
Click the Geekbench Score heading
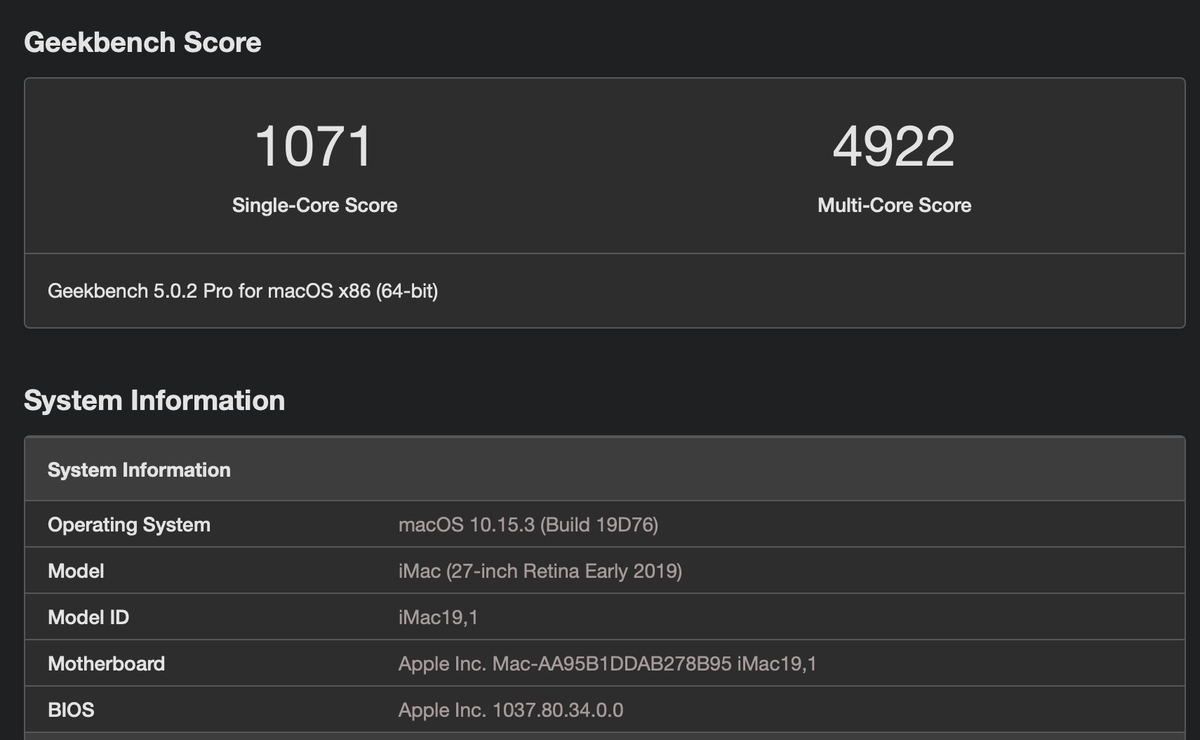tap(142, 43)
